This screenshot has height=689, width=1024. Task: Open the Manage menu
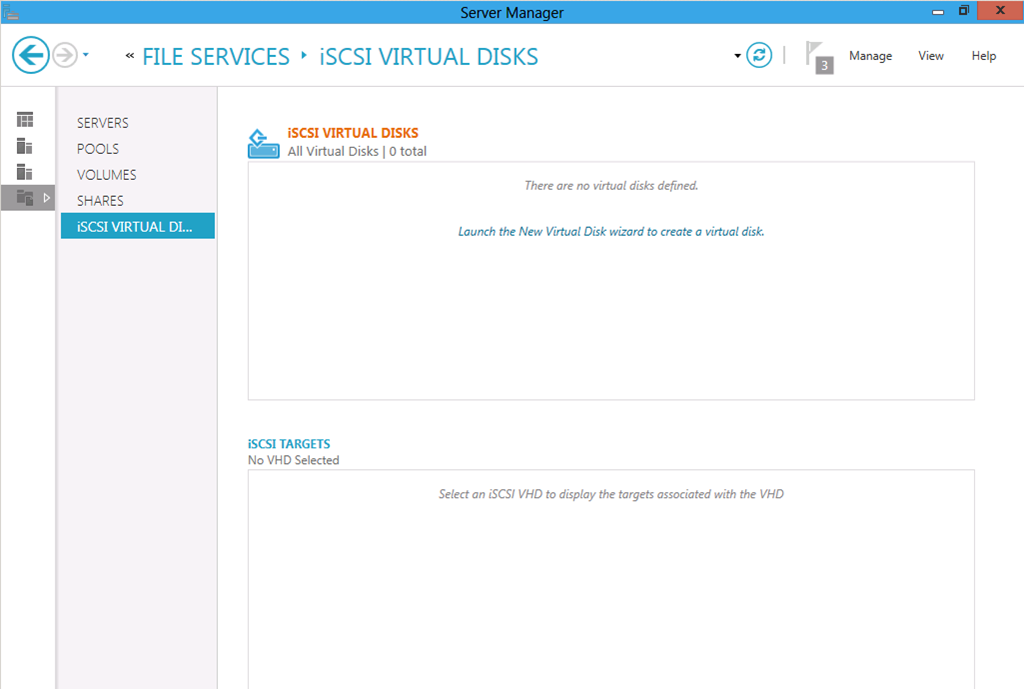(870, 56)
